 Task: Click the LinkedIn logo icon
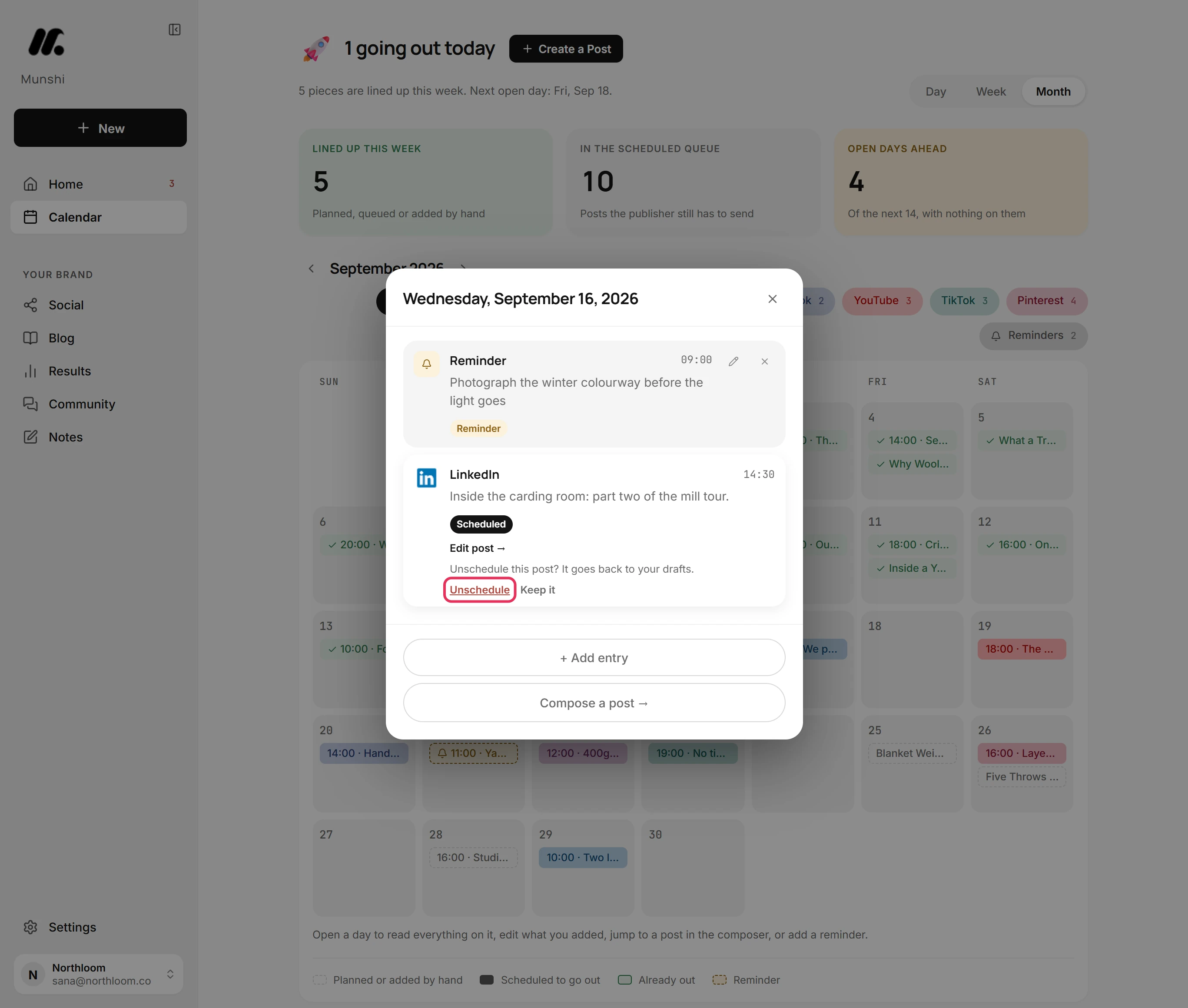tap(426, 478)
